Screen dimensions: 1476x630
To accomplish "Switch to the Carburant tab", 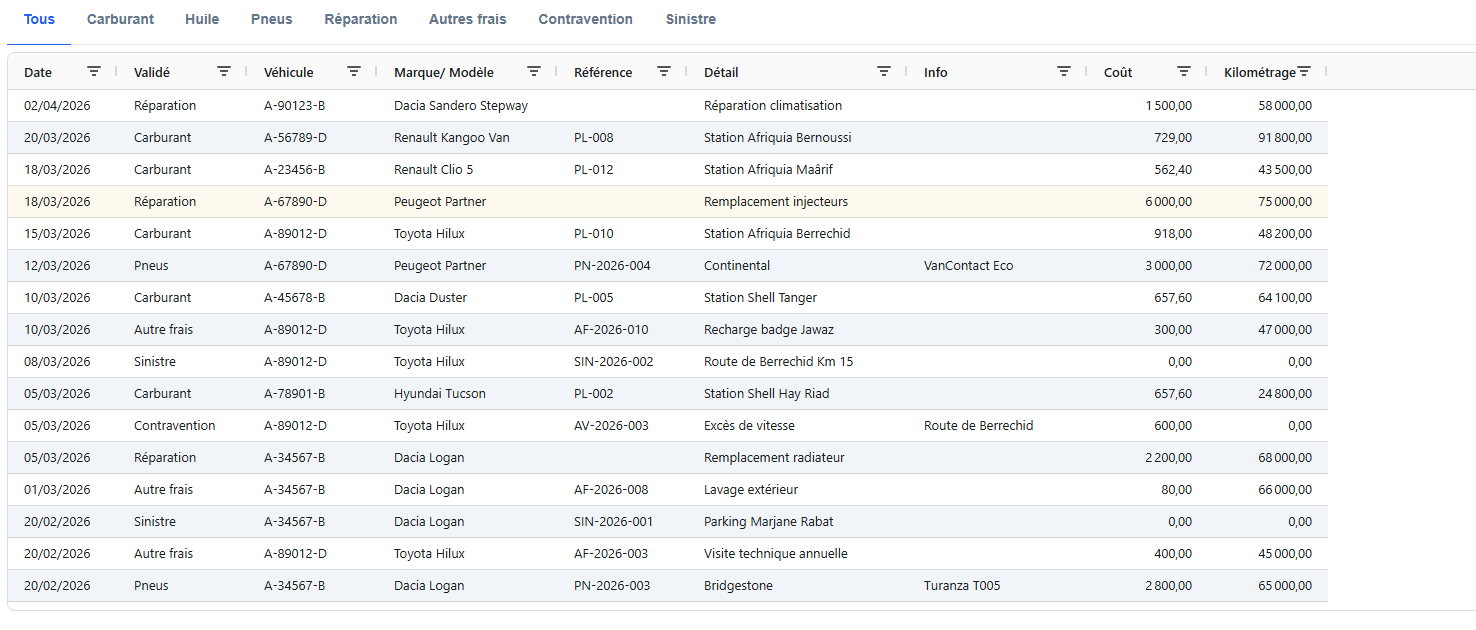I will pyautogui.click(x=120, y=20).
